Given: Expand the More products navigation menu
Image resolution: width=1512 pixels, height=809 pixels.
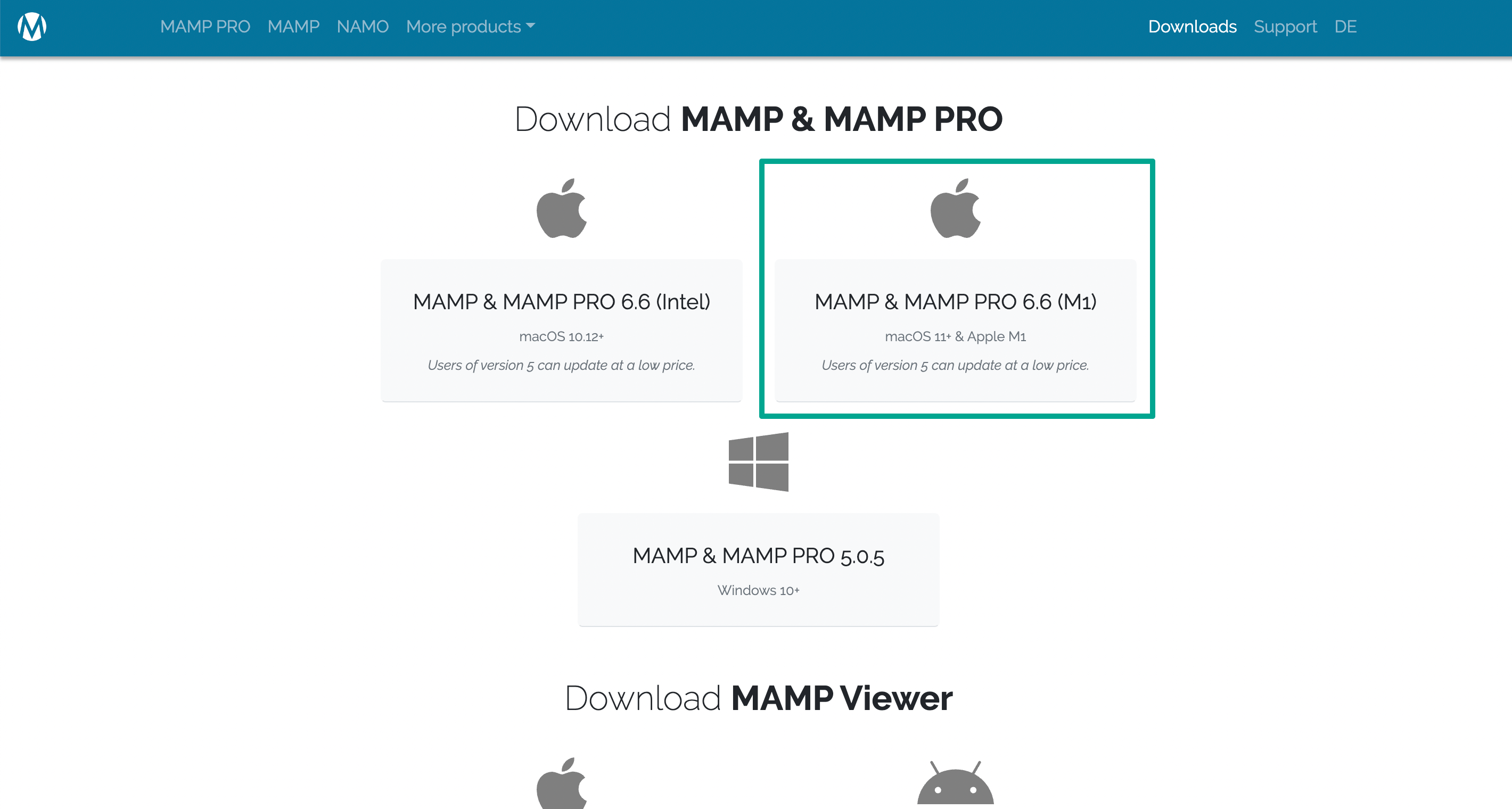Looking at the screenshot, I should pos(470,27).
